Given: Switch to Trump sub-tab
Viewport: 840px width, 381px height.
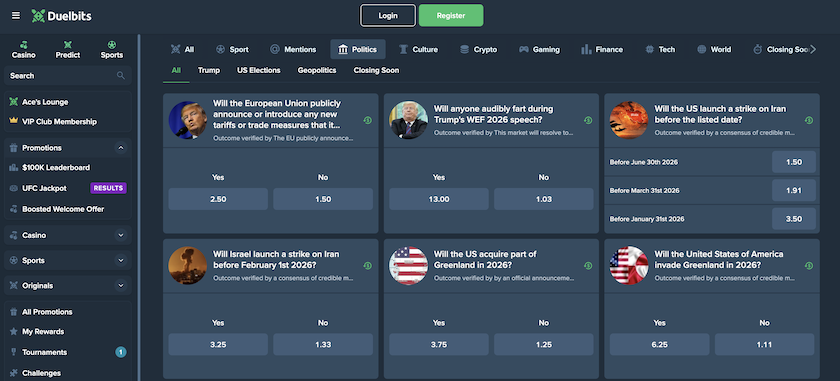Looking at the screenshot, I should click(209, 70).
